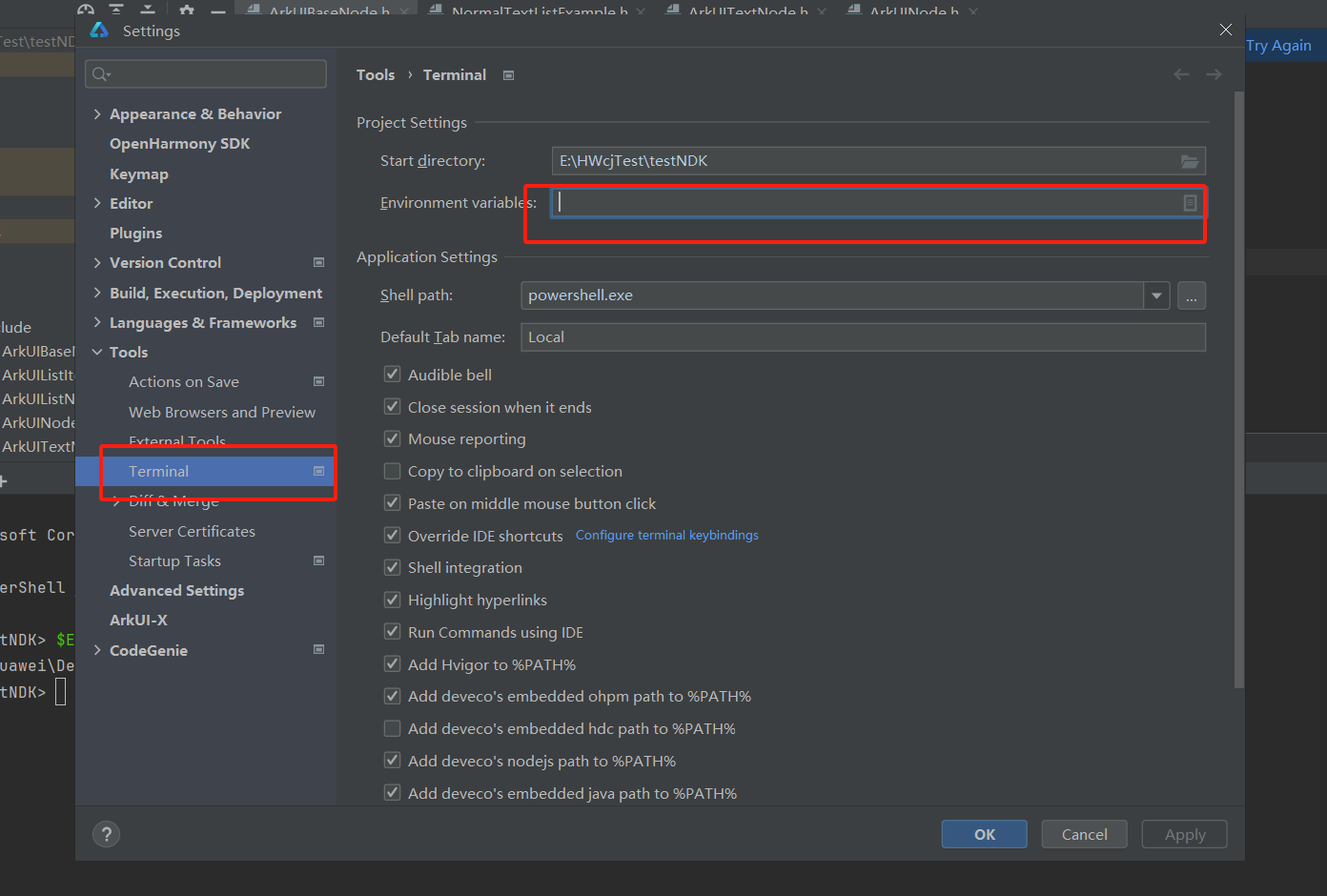Toggle Shell integration checkbox
This screenshot has height=896, width=1327.
(x=392, y=567)
